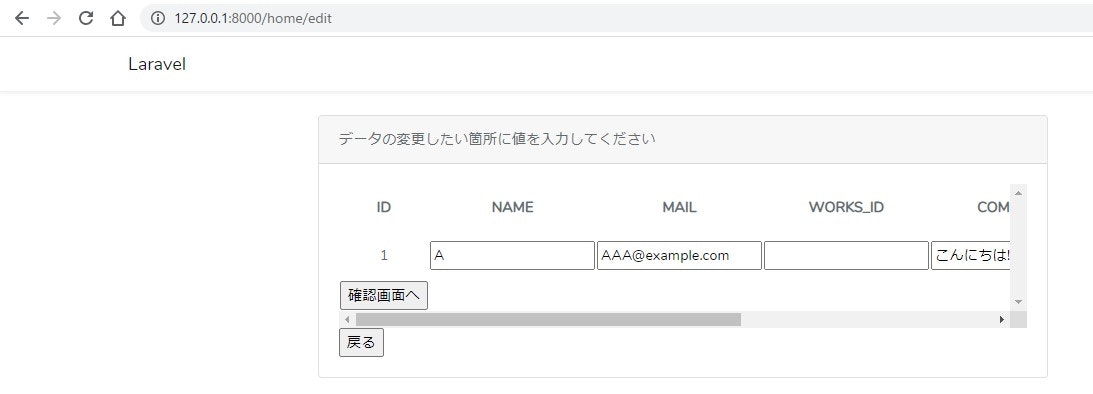Go to the browser home page icon

pyautogui.click(x=118, y=18)
